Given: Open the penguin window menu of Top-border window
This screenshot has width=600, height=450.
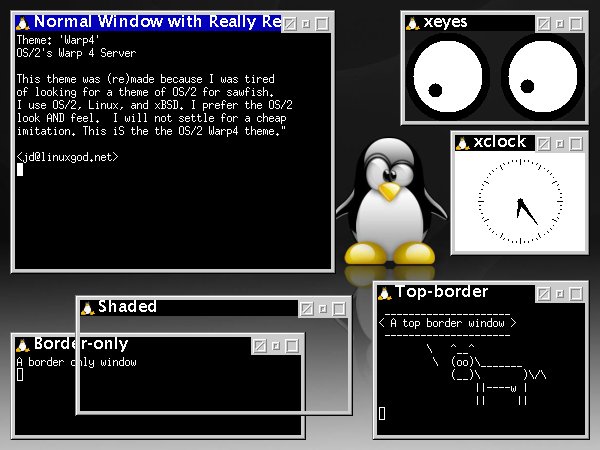Looking at the screenshot, I should click(x=385, y=293).
